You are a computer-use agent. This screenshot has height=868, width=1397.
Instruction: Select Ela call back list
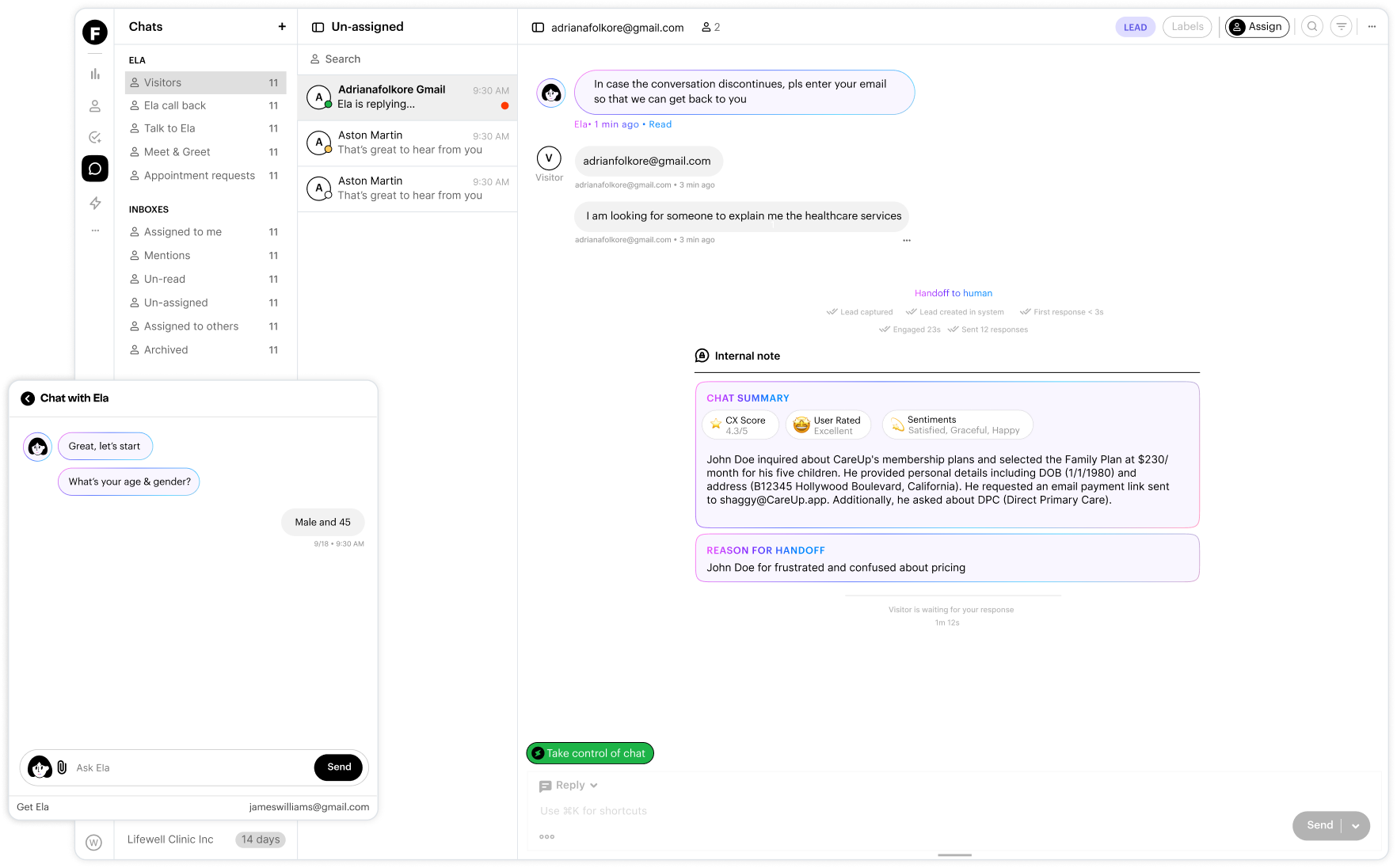pyautogui.click(x=205, y=105)
